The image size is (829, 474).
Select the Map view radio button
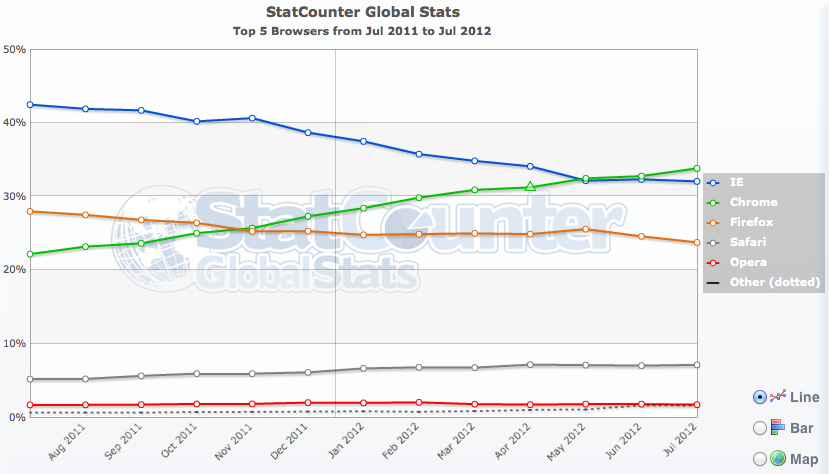tap(760, 458)
